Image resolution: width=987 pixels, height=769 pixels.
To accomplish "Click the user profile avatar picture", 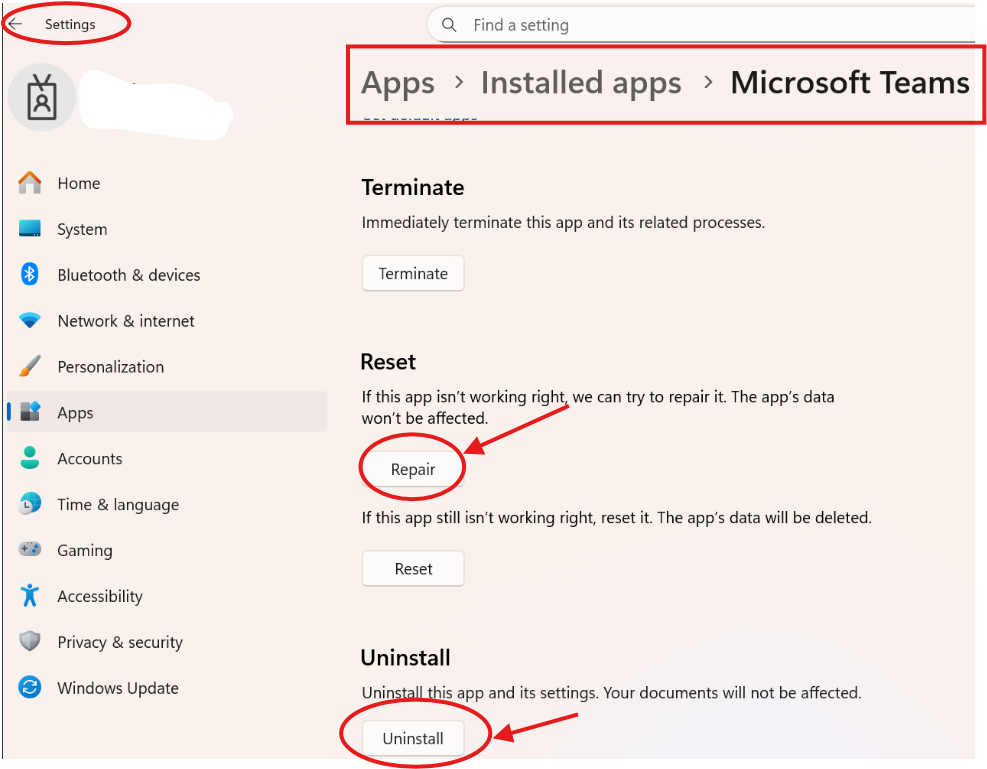I will click(x=42, y=98).
